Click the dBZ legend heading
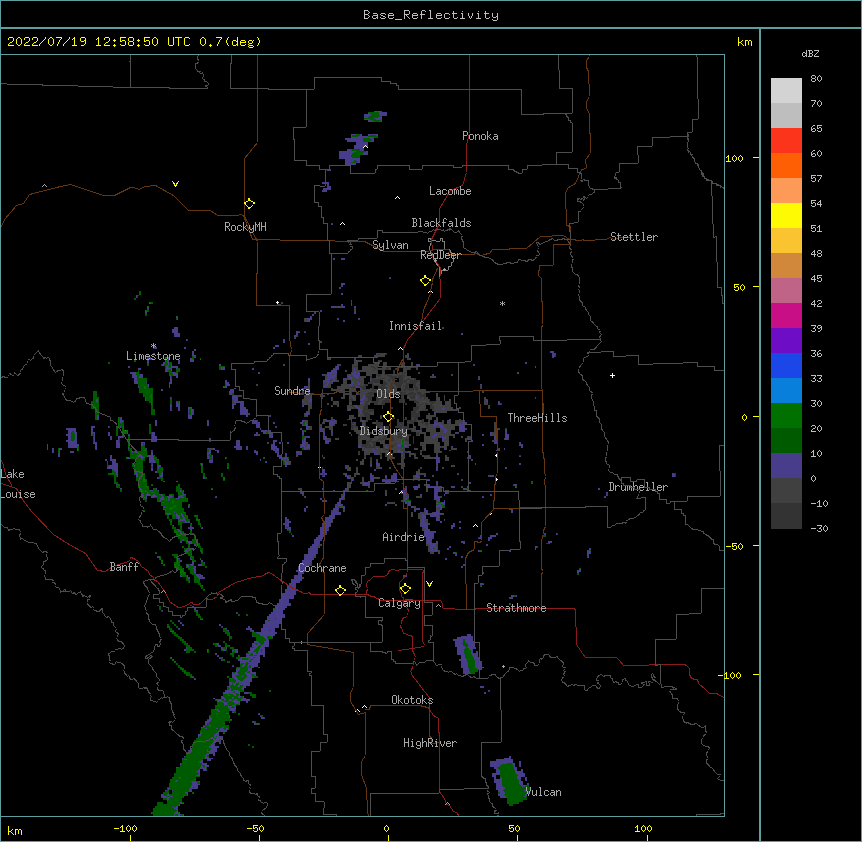Image resolution: width=862 pixels, height=842 pixels. click(810, 54)
